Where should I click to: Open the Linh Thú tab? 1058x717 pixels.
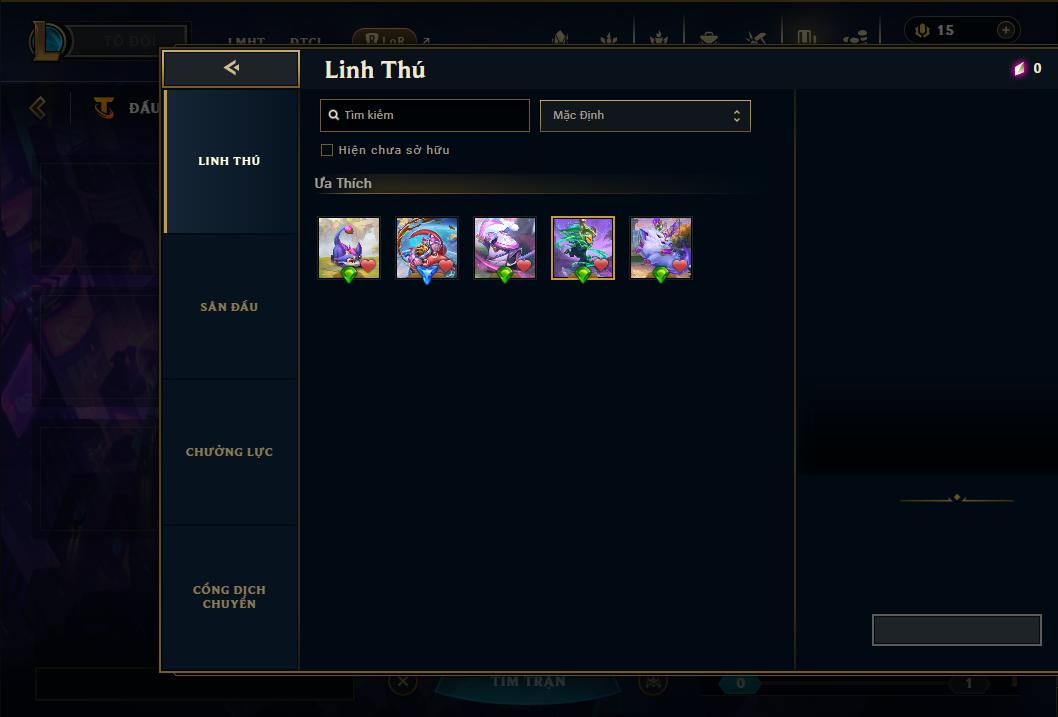pos(230,161)
